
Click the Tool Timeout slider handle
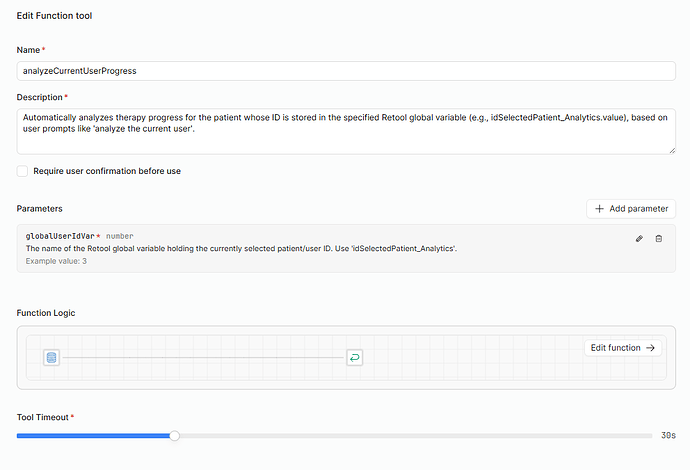pyautogui.click(x=175, y=435)
